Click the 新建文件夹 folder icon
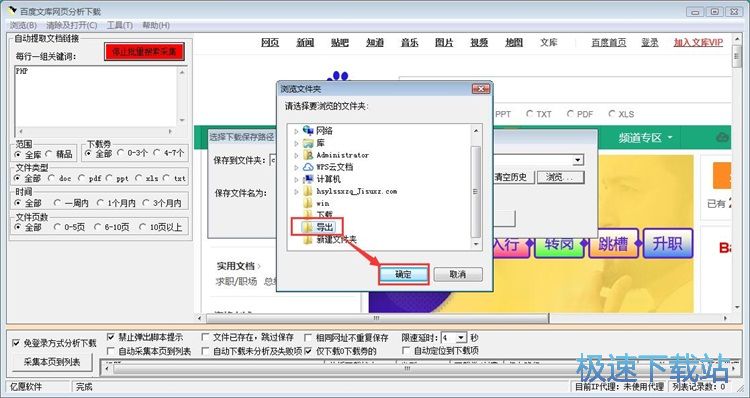The height and width of the screenshot is (398, 750). tap(308, 240)
